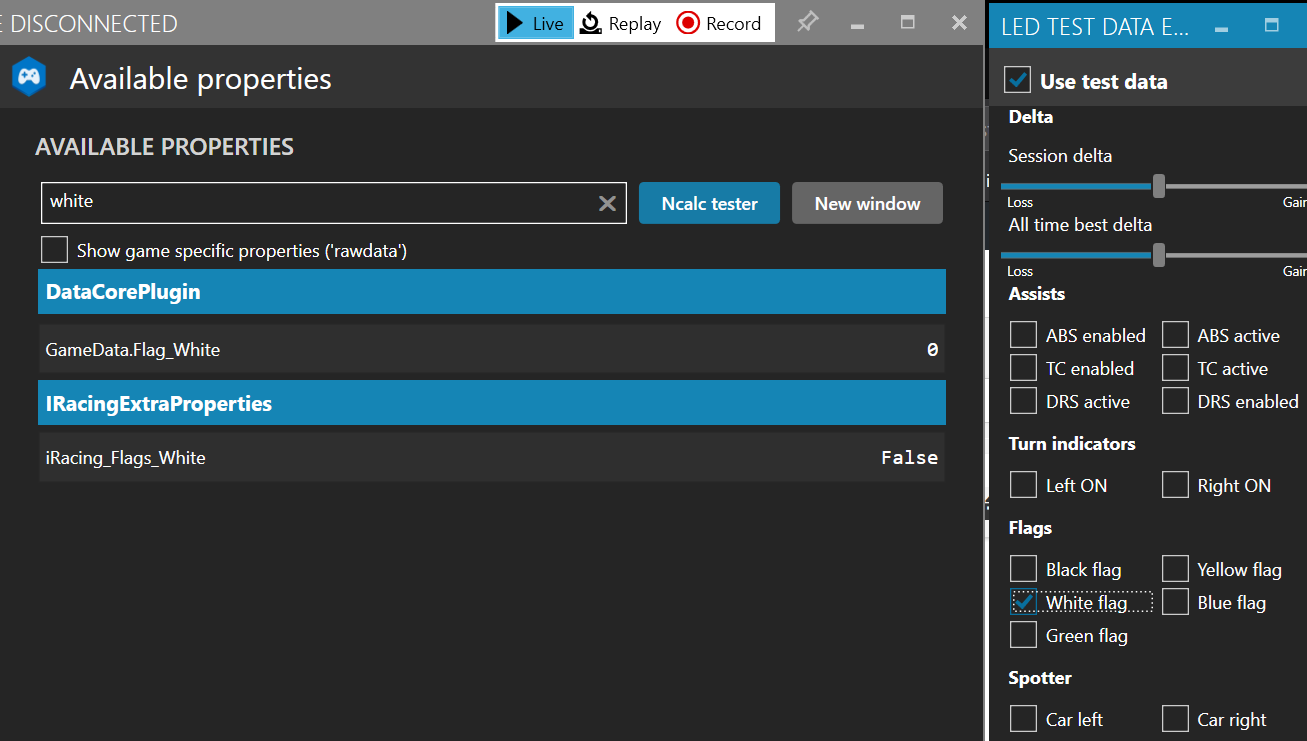Start Replay mode
The image size is (1307, 741).
(621, 23)
